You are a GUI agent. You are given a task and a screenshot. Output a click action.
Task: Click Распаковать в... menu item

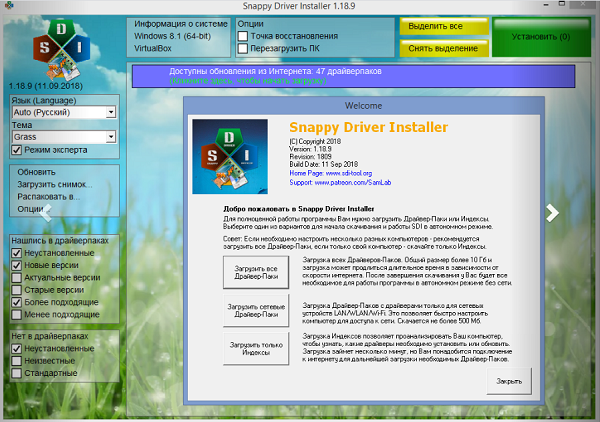[x=49, y=197]
